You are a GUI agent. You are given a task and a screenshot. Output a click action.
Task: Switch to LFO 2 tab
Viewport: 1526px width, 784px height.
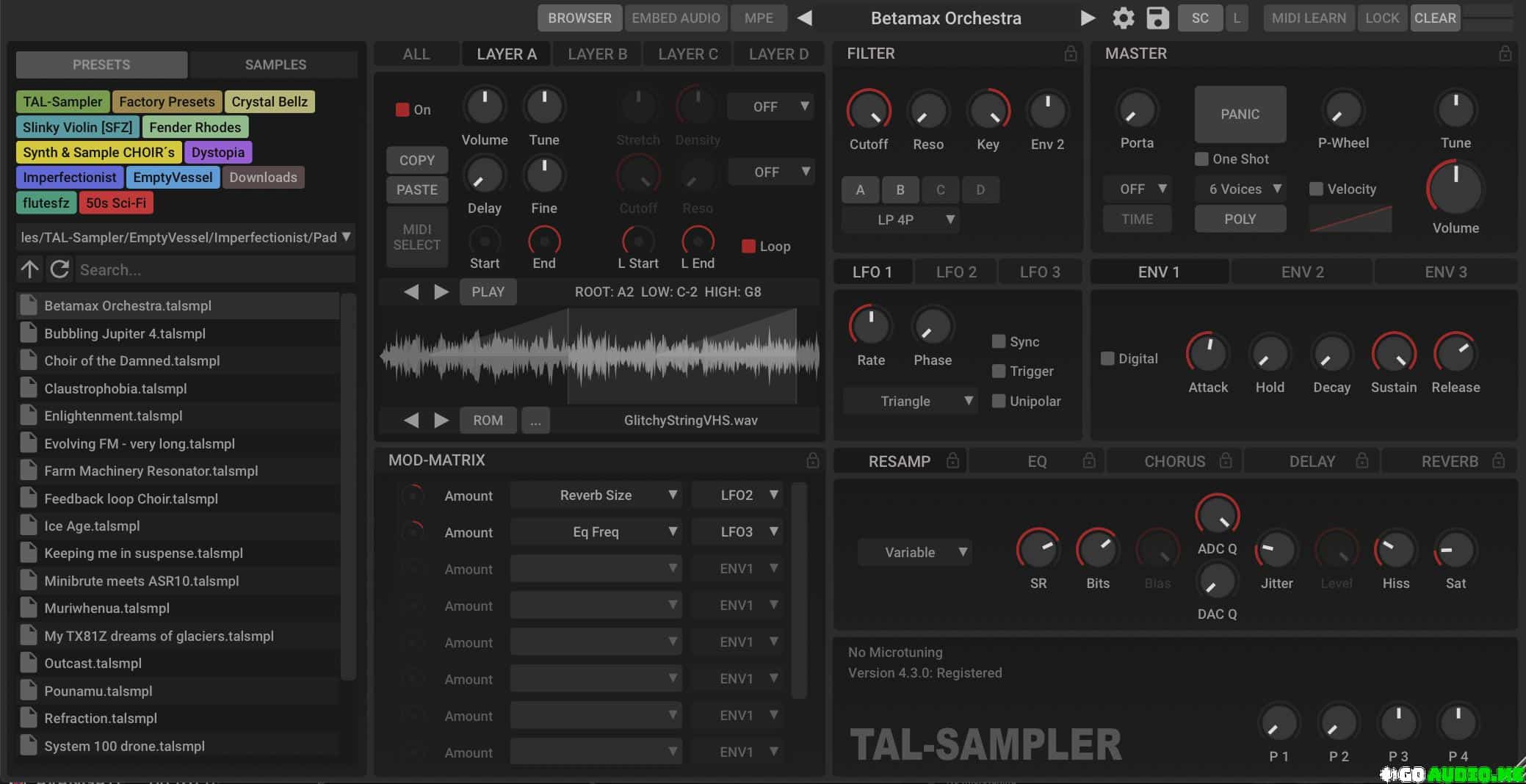(956, 272)
